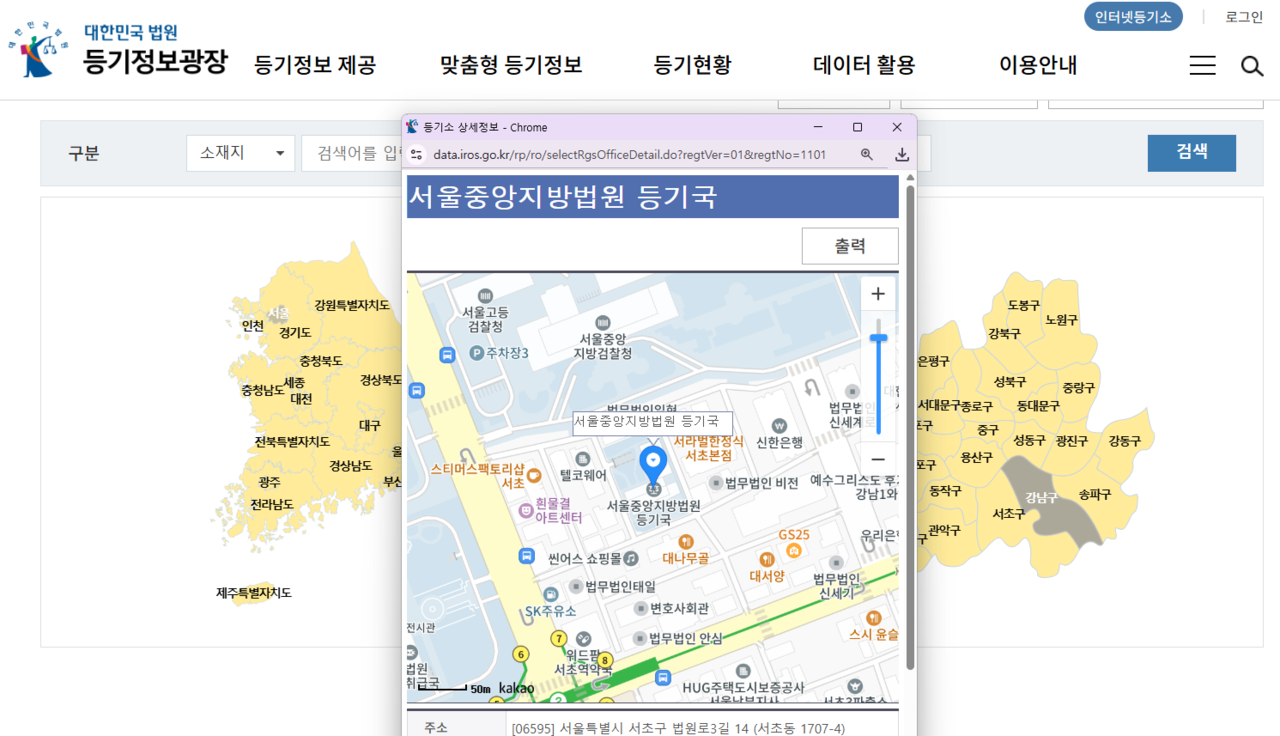The image size is (1280, 736).
Task: Open the 인터넷등기소 link at top right
Action: 1133,17
